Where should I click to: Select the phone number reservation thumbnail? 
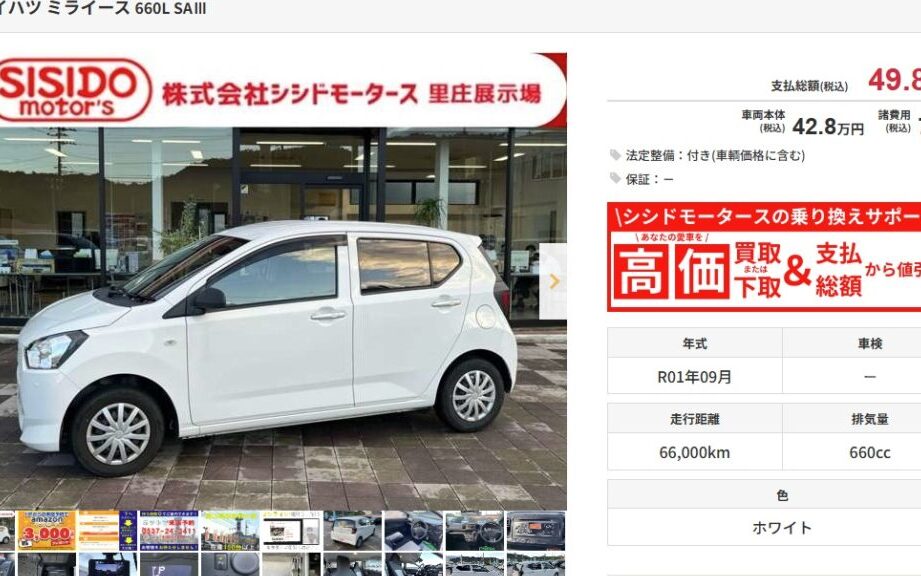[x=168, y=531]
